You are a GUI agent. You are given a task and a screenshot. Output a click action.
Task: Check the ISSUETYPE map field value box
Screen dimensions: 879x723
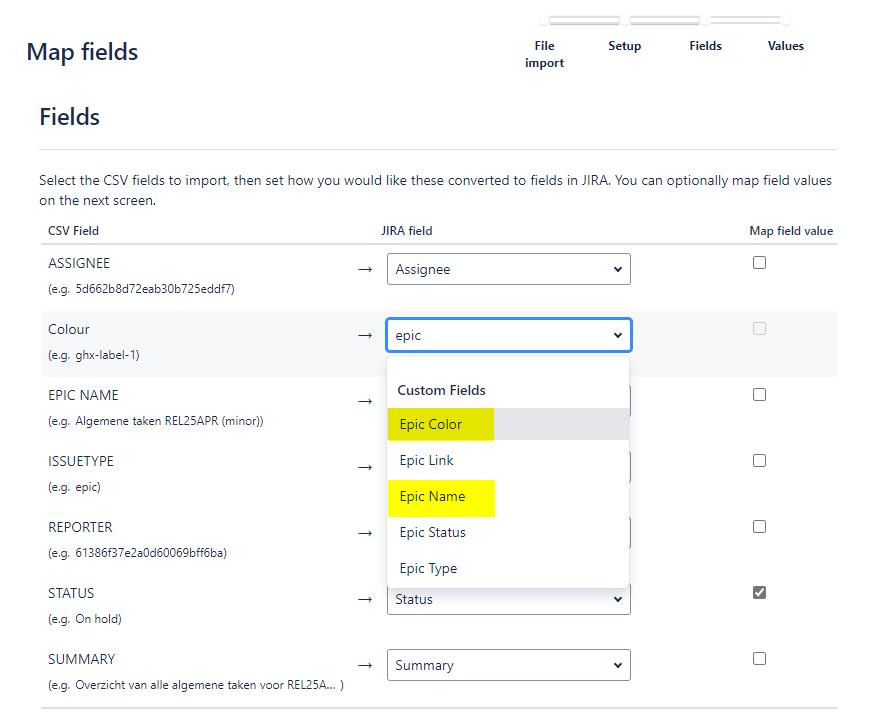[x=759, y=461]
